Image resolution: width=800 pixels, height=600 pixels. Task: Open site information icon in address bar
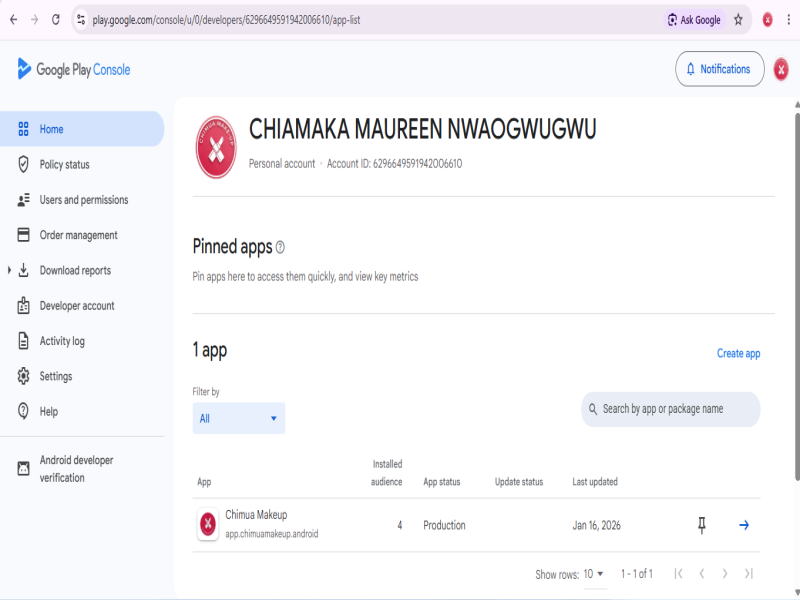coord(81,20)
